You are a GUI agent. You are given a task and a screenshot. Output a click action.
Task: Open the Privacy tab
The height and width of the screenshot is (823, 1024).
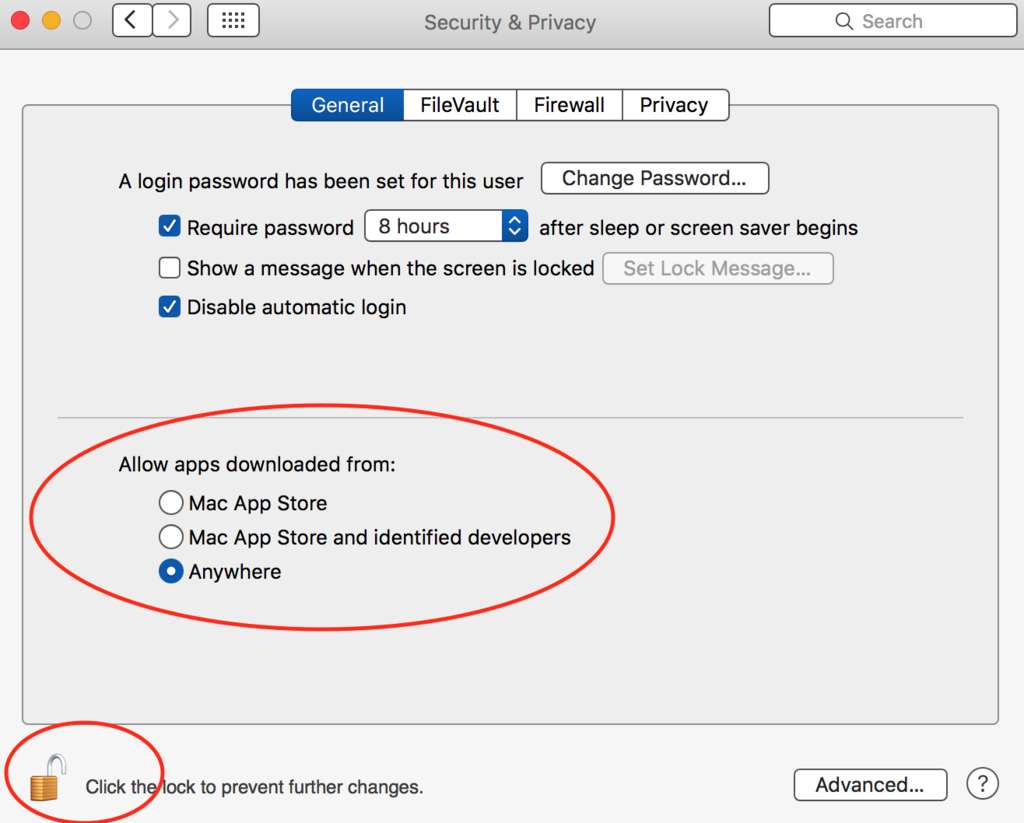pos(675,105)
